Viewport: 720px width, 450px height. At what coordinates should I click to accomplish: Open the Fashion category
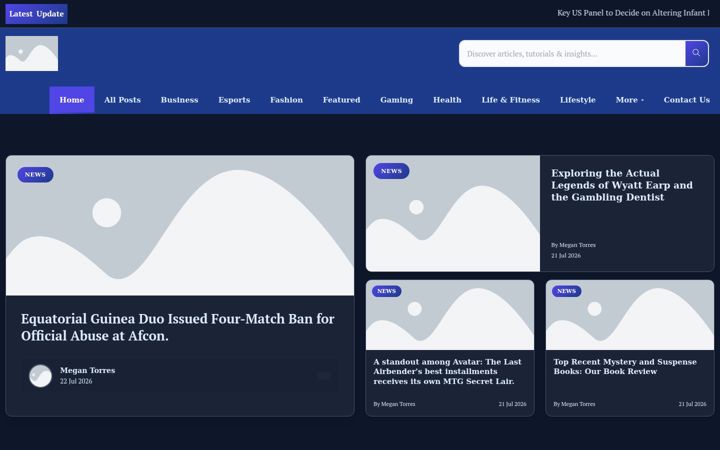[x=287, y=100]
